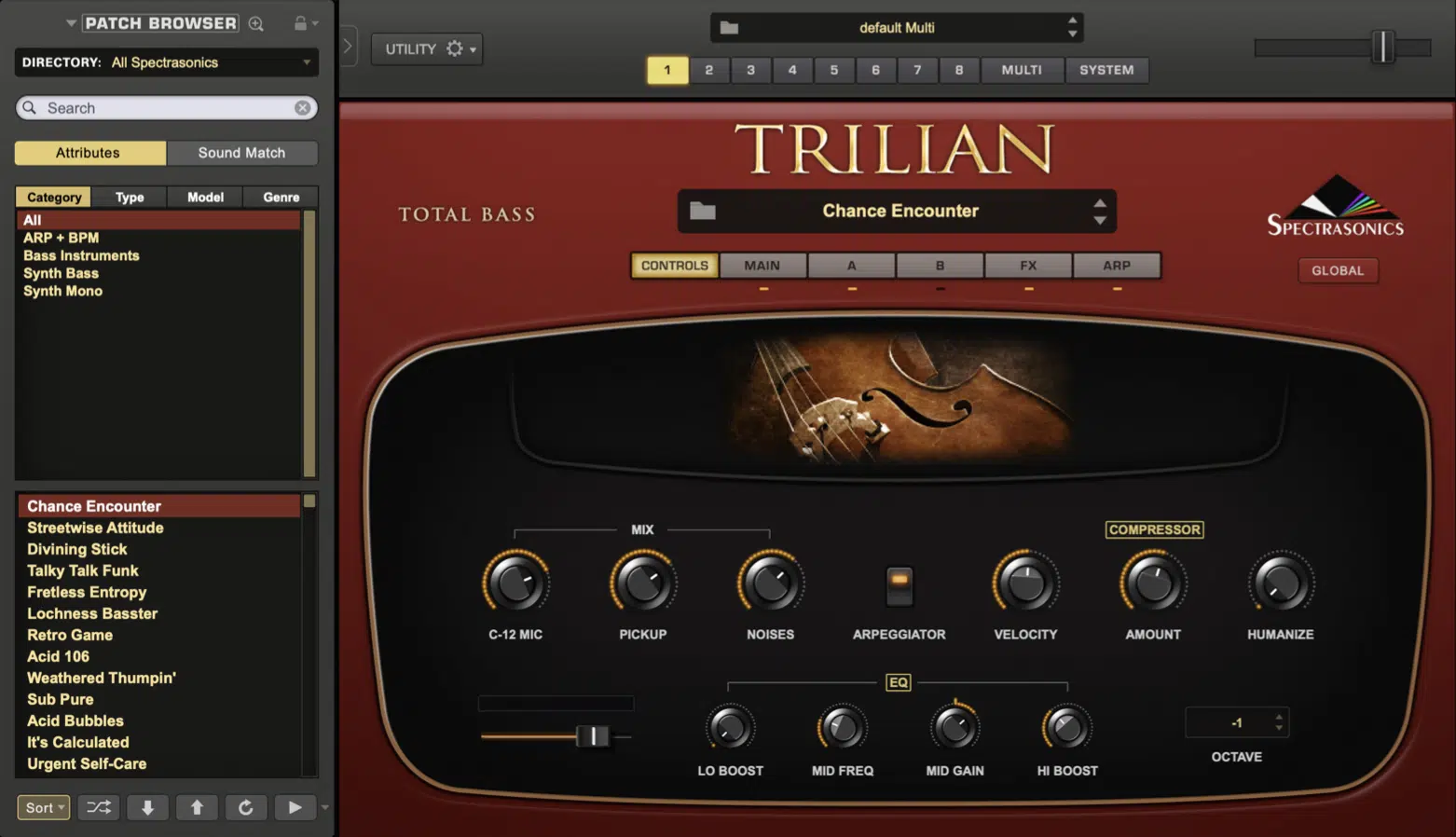This screenshot has height=837, width=1456.
Task: Collapse the browser with side arrow
Action: point(347,47)
